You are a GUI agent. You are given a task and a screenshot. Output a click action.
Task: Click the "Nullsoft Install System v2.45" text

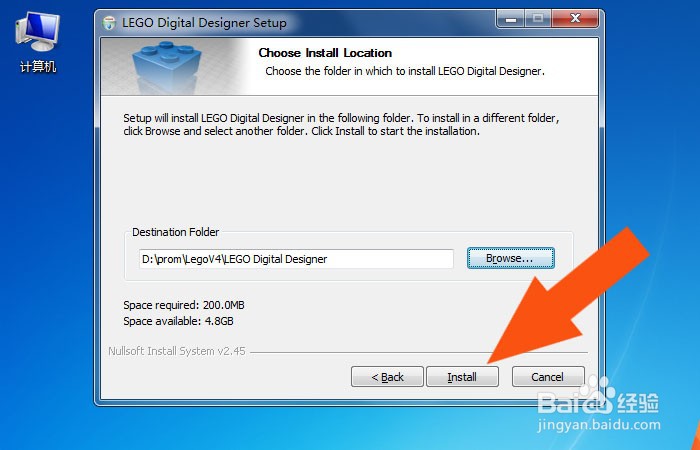pos(177,351)
